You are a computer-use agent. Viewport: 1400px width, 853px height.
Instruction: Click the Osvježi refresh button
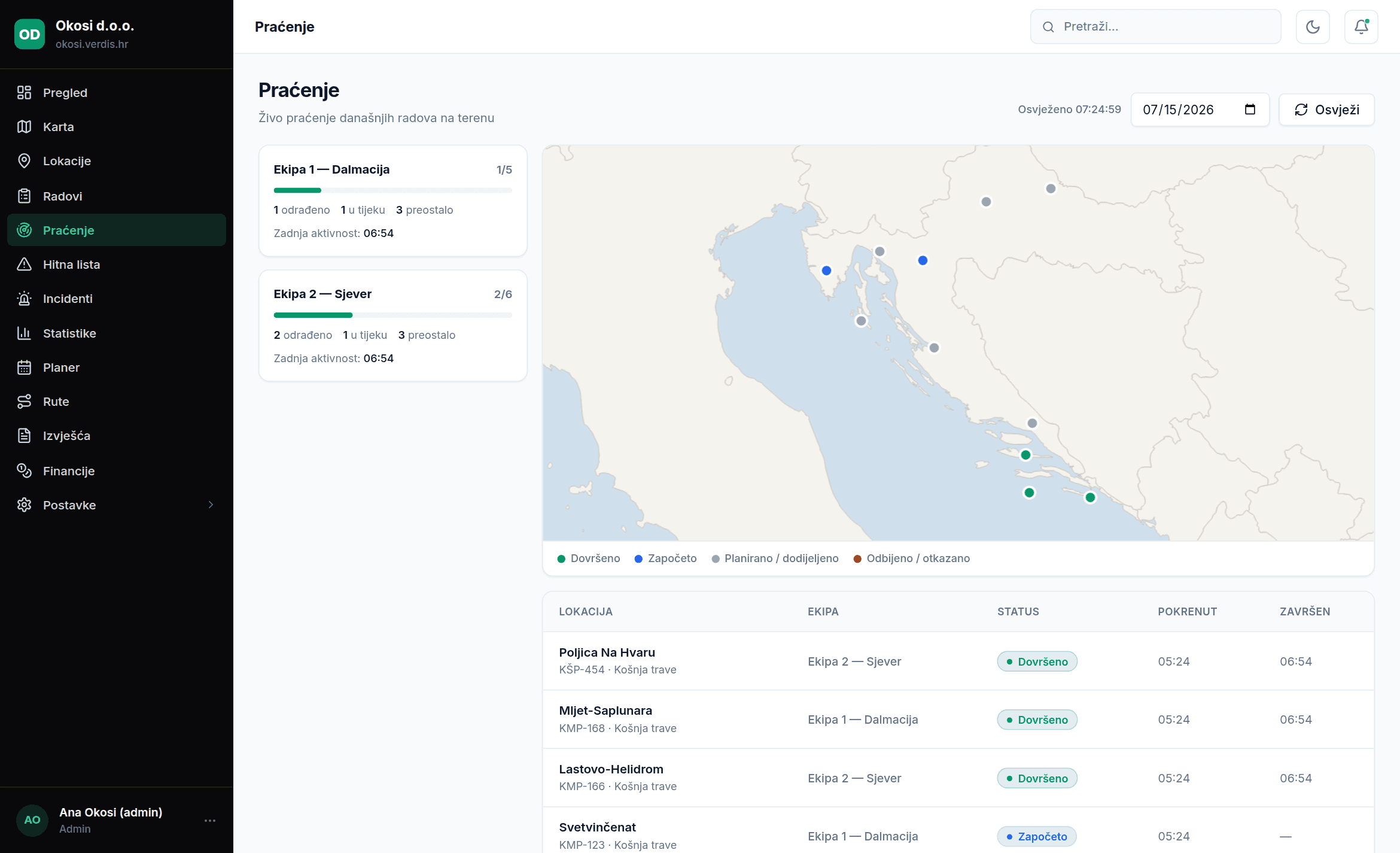click(x=1326, y=110)
